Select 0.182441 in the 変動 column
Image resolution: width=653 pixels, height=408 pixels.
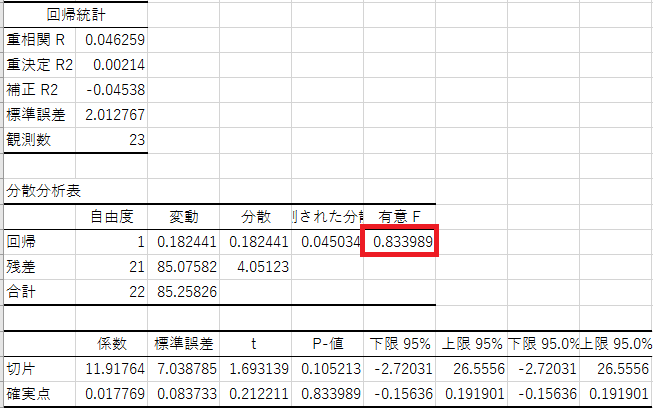(x=184, y=242)
